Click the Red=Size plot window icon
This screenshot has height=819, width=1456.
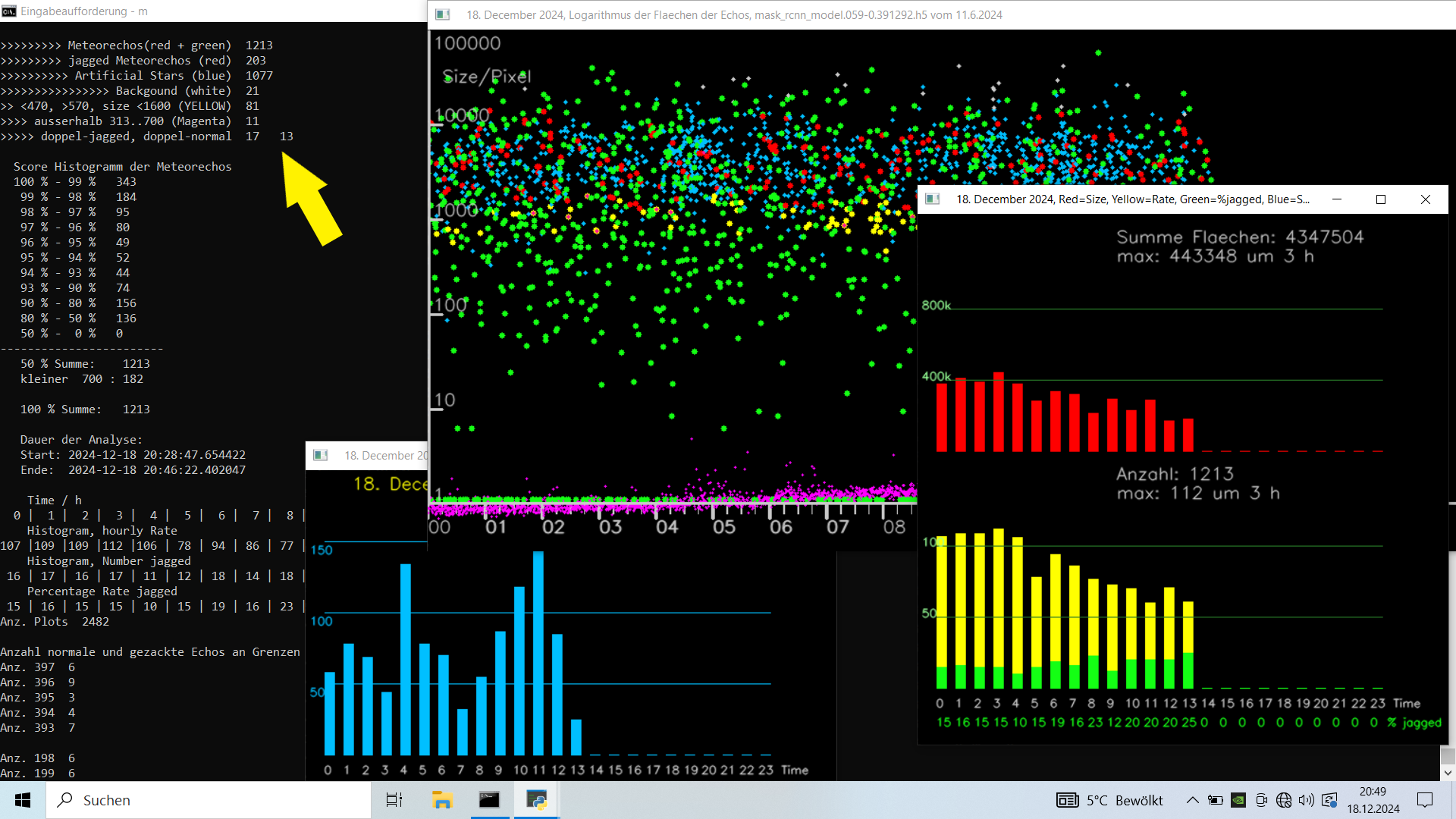(933, 199)
